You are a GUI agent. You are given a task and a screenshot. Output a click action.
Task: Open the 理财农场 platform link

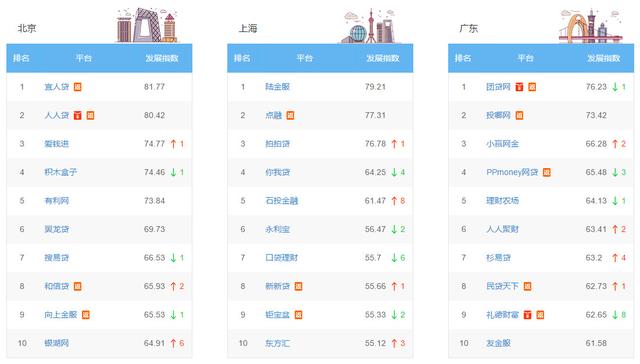pos(502,201)
